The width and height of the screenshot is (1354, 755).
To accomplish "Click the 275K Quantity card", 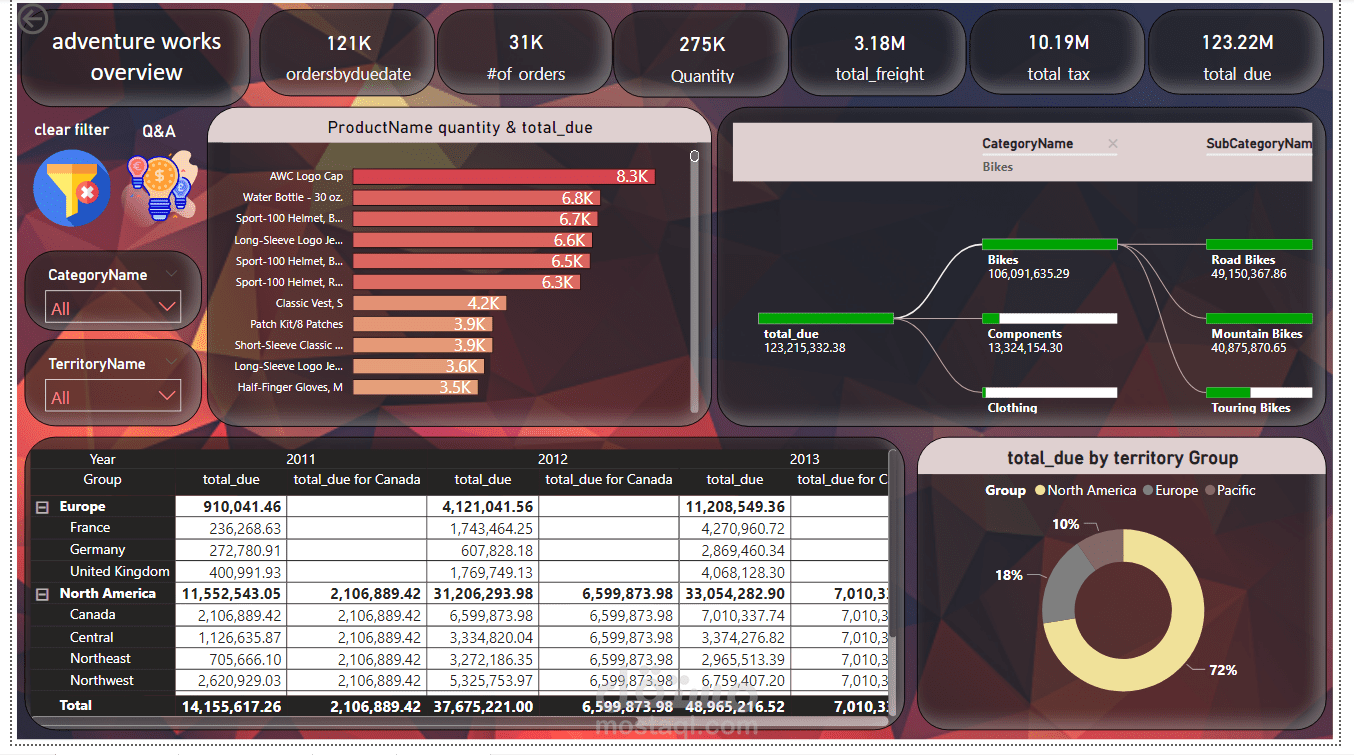I will click(700, 52).
